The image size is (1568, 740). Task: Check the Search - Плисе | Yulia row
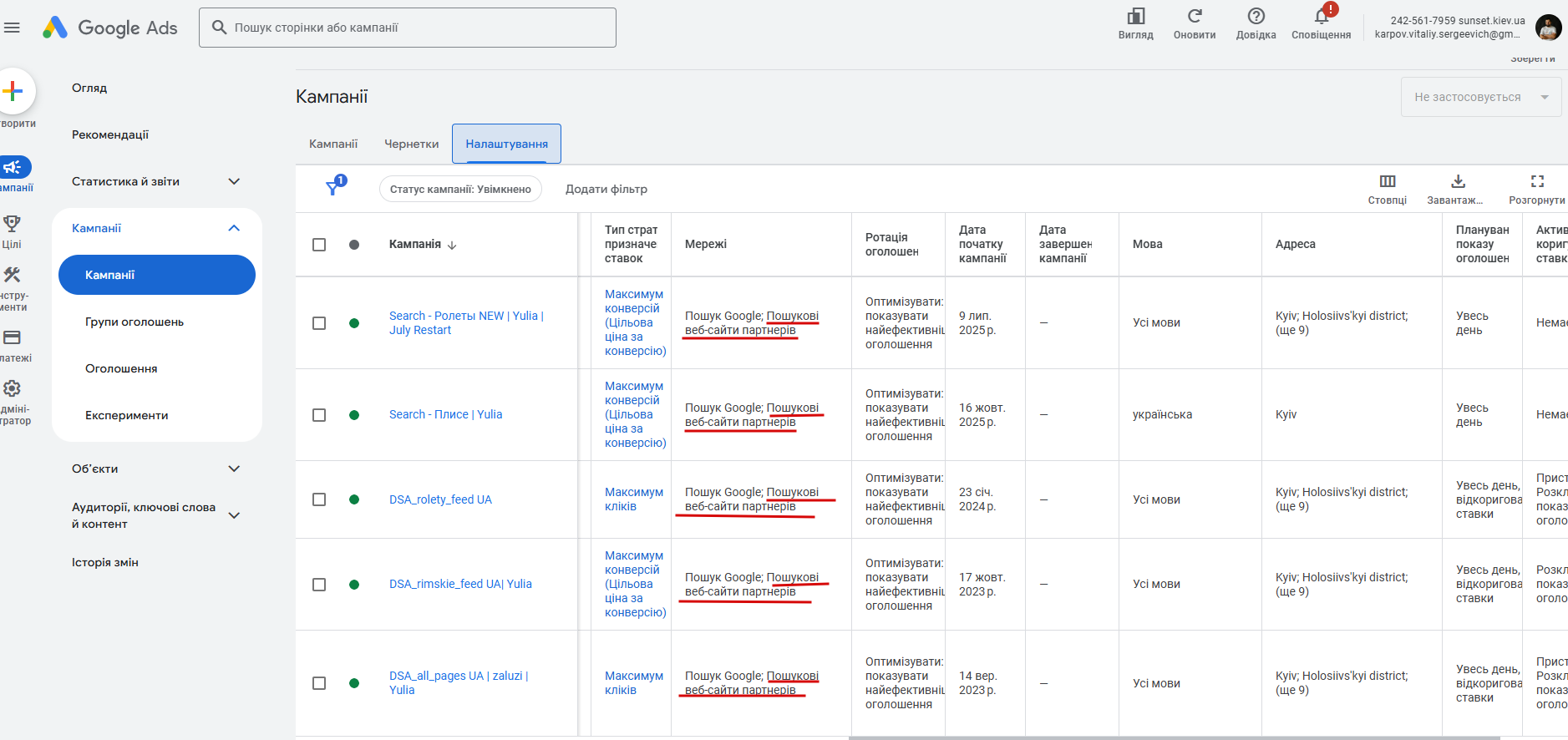[319, 415]
